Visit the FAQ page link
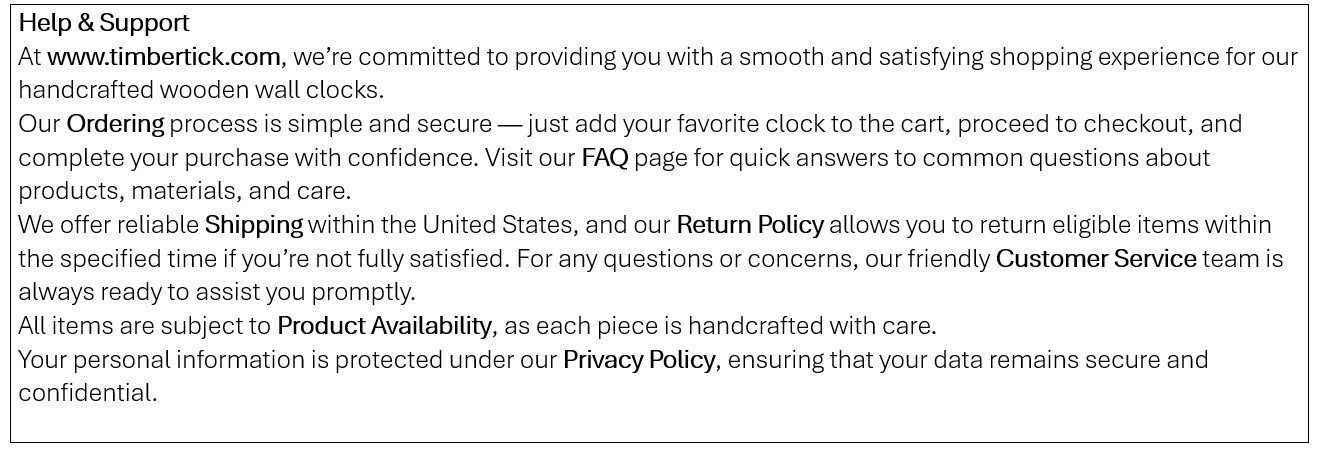Screen dimensions: 1320x452 click(x=604, y=158)
